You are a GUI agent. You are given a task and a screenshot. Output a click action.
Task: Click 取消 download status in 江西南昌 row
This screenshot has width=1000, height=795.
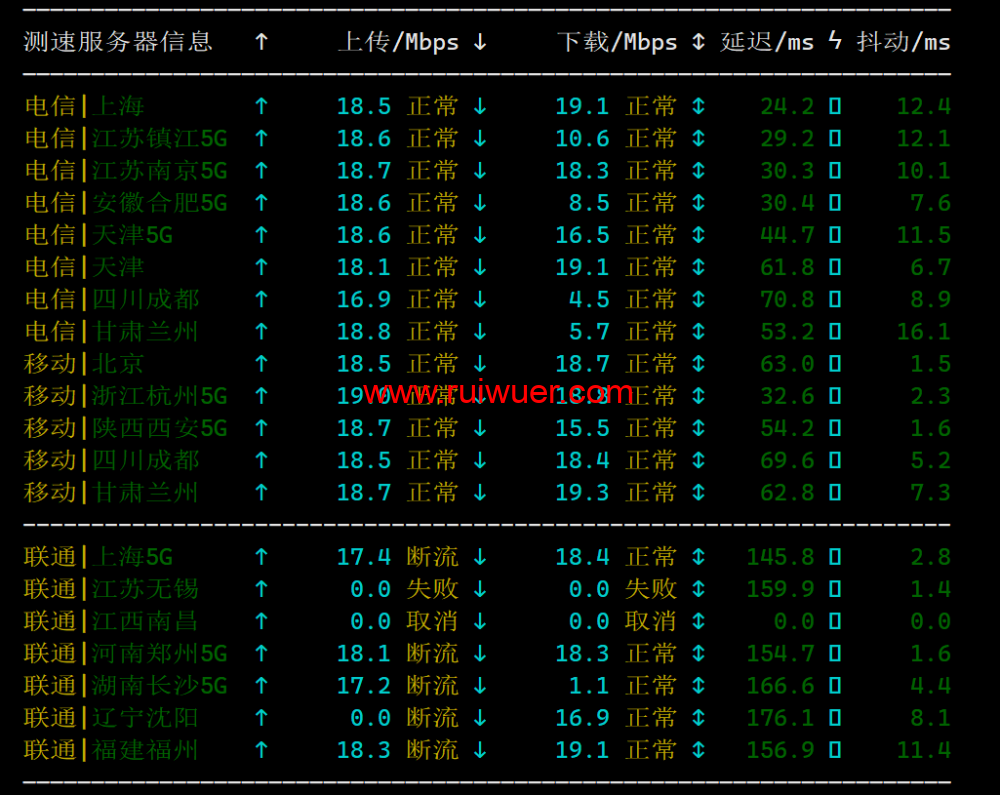tap(651, 621)
